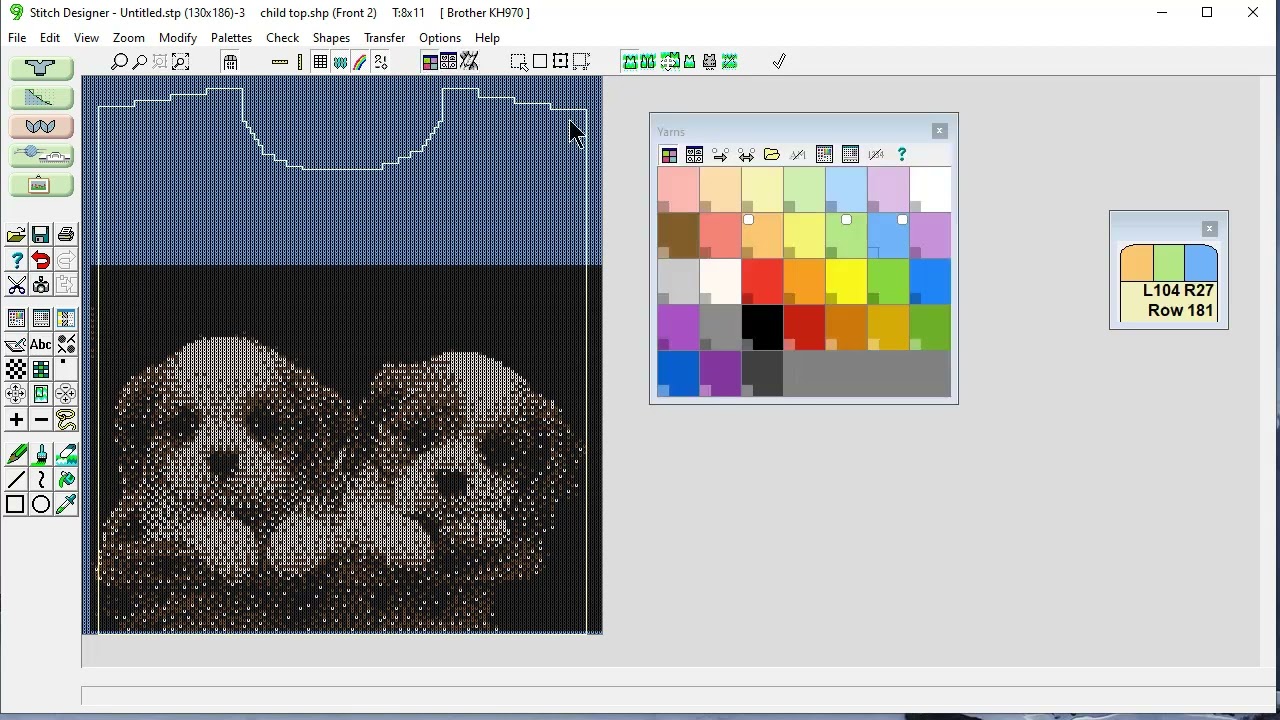Select the bright red yarn swatch
Screen dimensions: 1280x720
click(762, 281)
